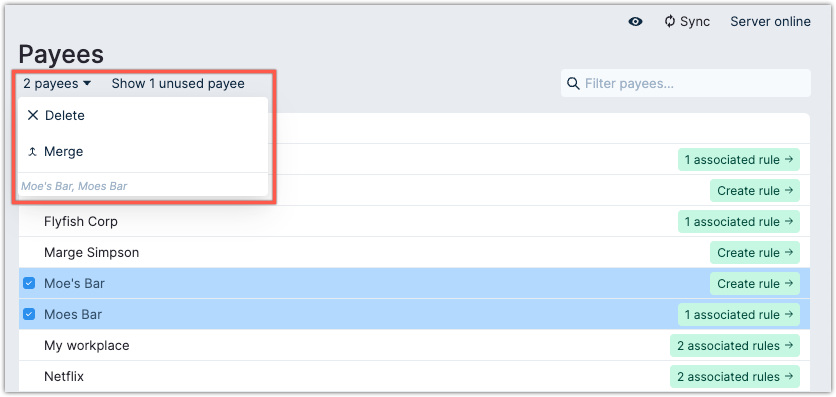Screen dimensions: 836x397
Task: Click Show 1 unused payee
Action: (178, 84)
